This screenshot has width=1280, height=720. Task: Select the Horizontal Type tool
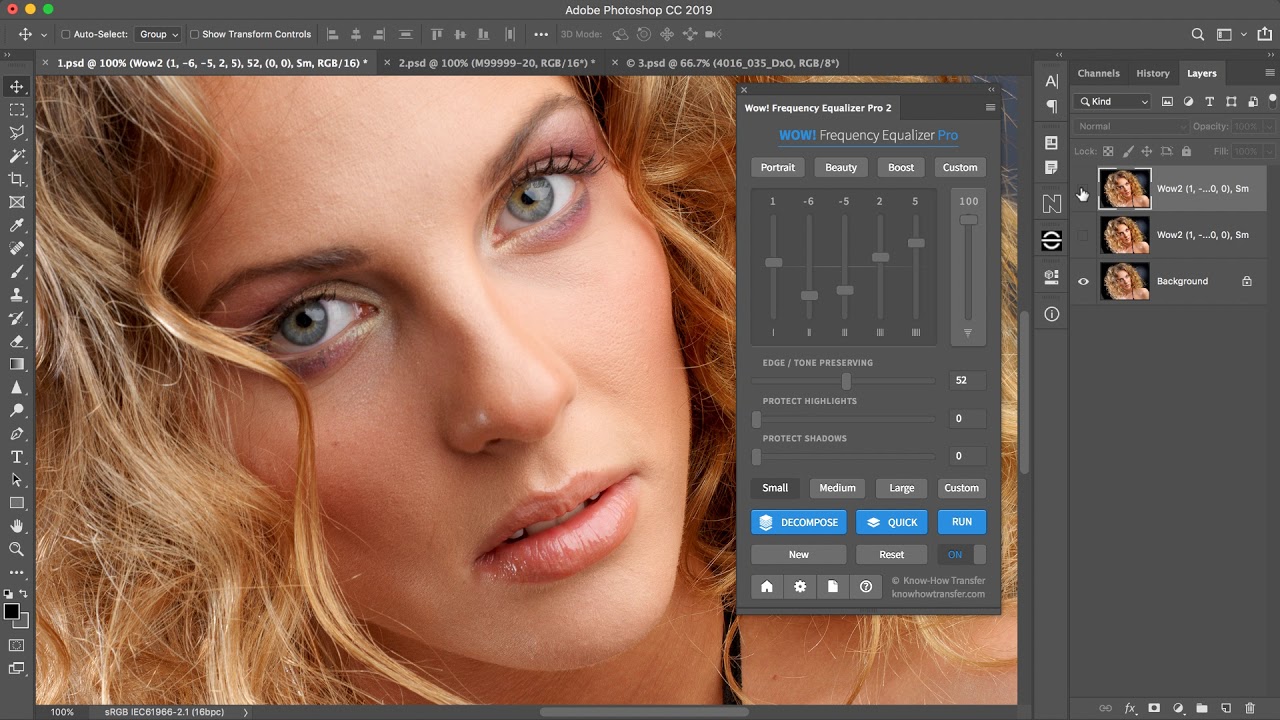tap(17, 457)
